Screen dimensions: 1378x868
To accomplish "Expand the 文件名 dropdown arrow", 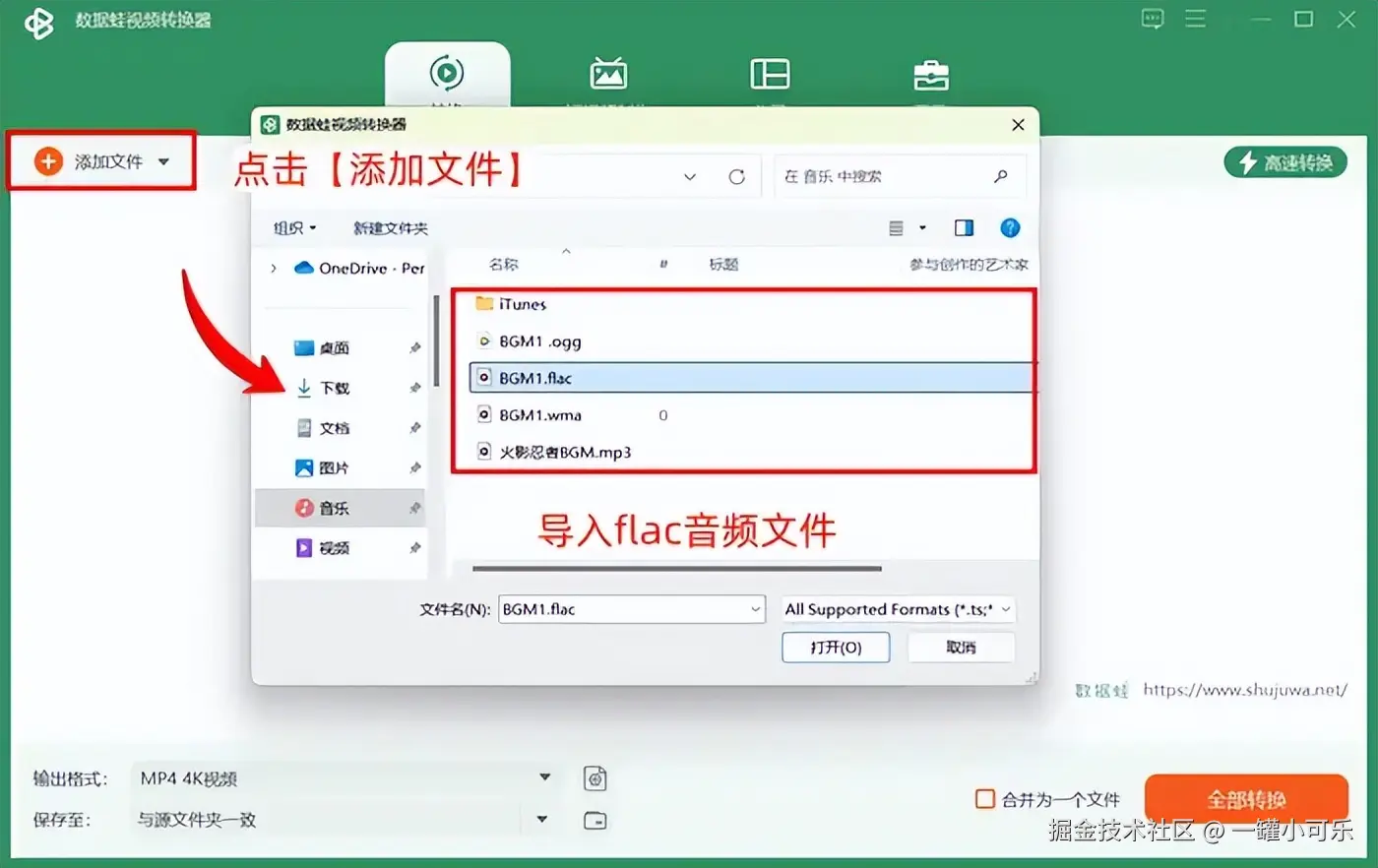I will coord(755,609).
